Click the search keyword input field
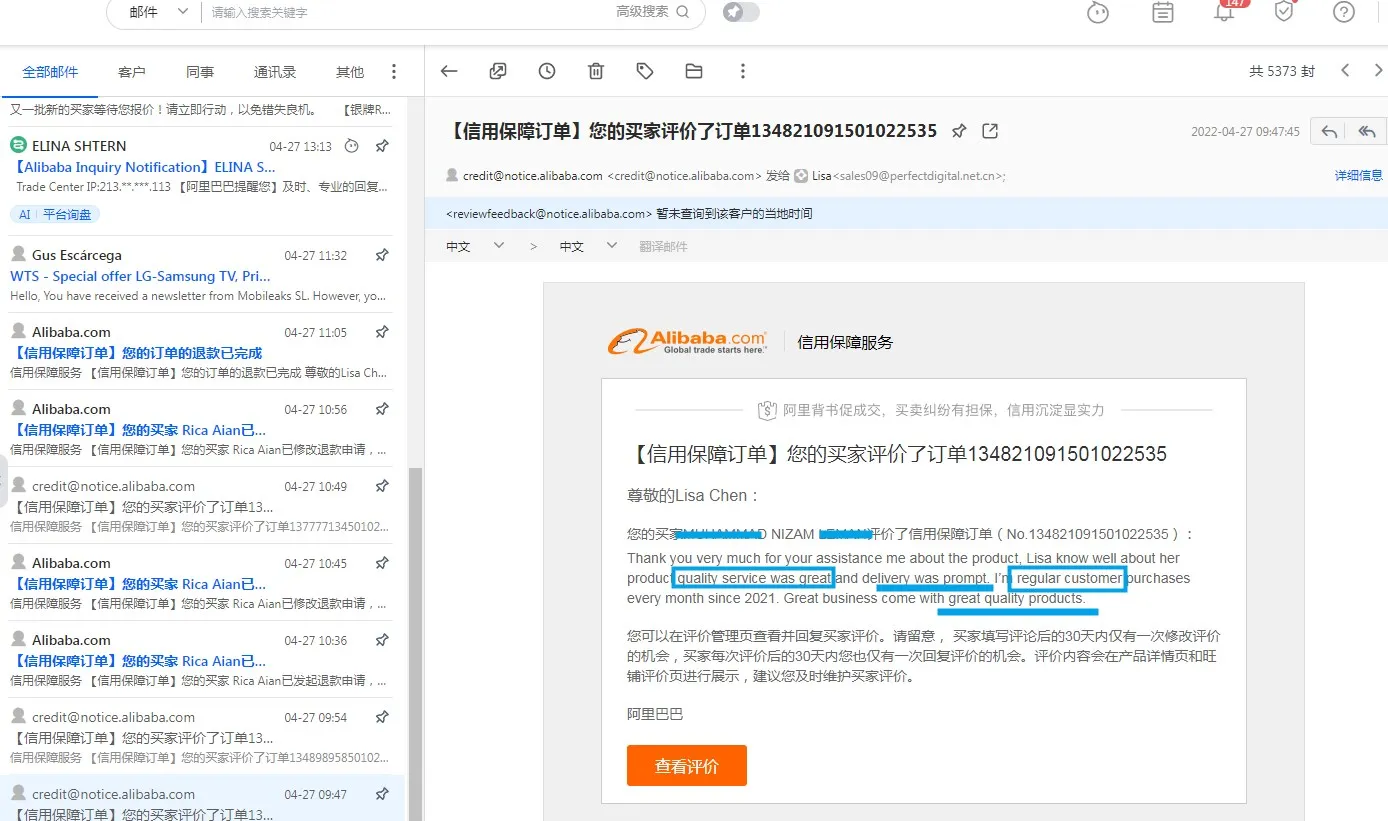 coord(400,12)
